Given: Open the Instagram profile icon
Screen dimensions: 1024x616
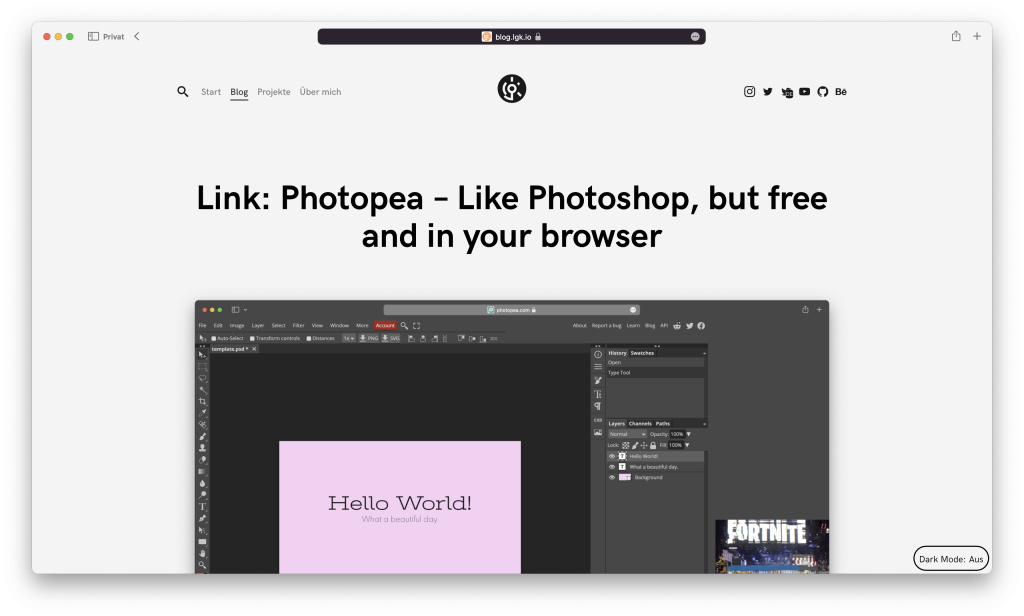Looking at the screenshot, I should pyautogui.click(x=750, y=91).
